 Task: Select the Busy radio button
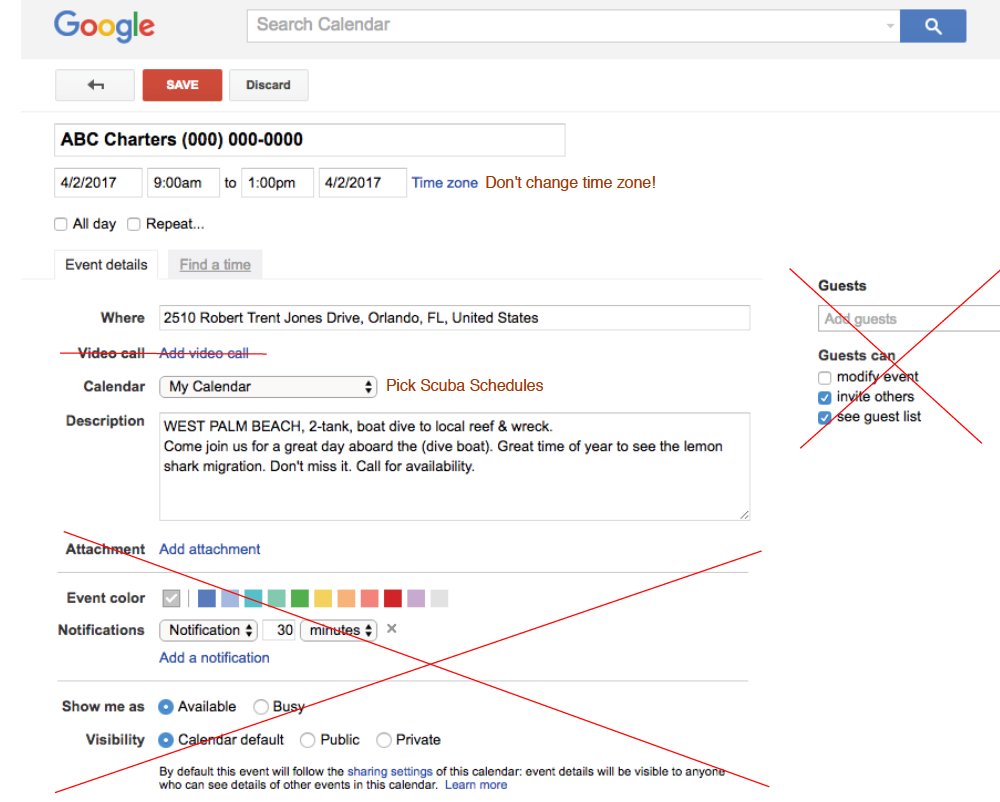(x=261, y=707)
